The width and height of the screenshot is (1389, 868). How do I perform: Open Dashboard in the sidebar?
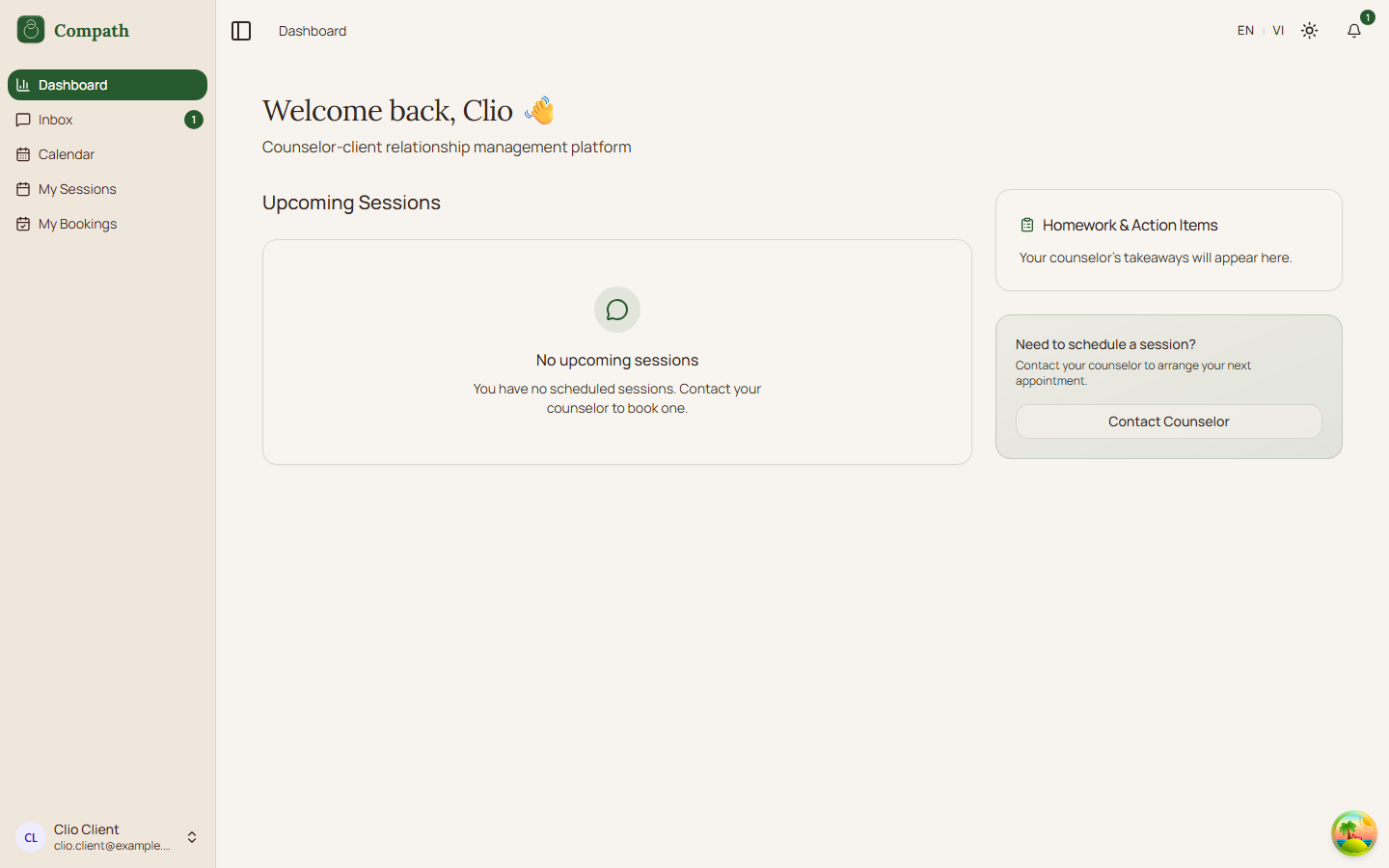click(x=107, y=85)
